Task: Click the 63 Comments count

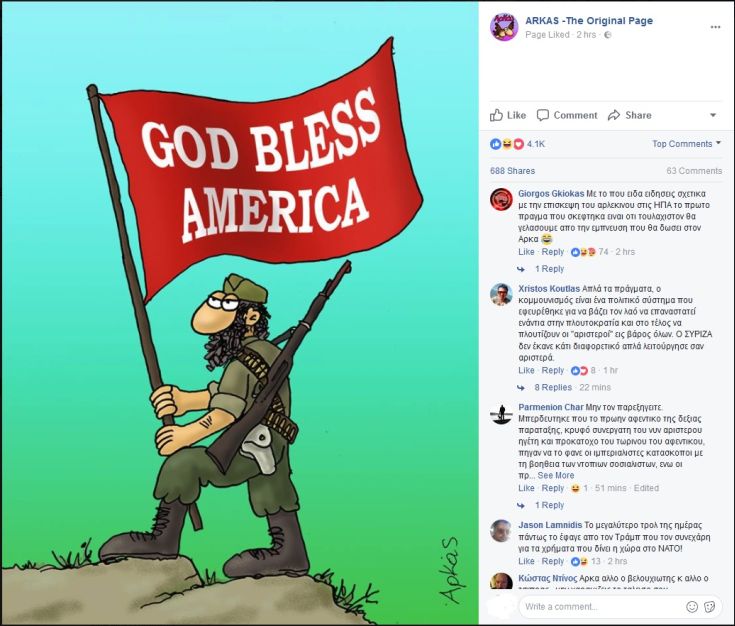Action: coord(694,171)
